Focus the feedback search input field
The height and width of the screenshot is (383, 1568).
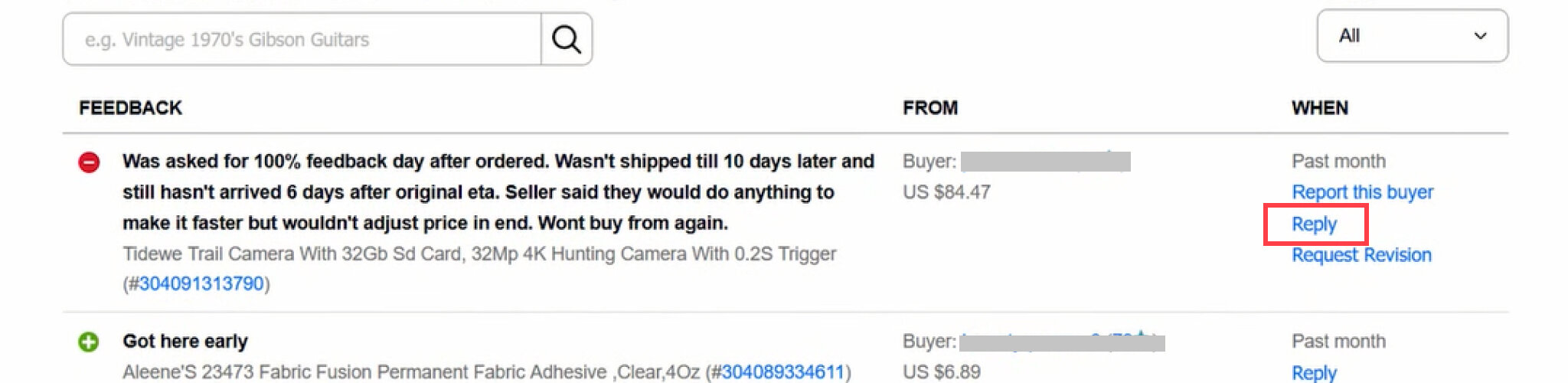[302, 39]
